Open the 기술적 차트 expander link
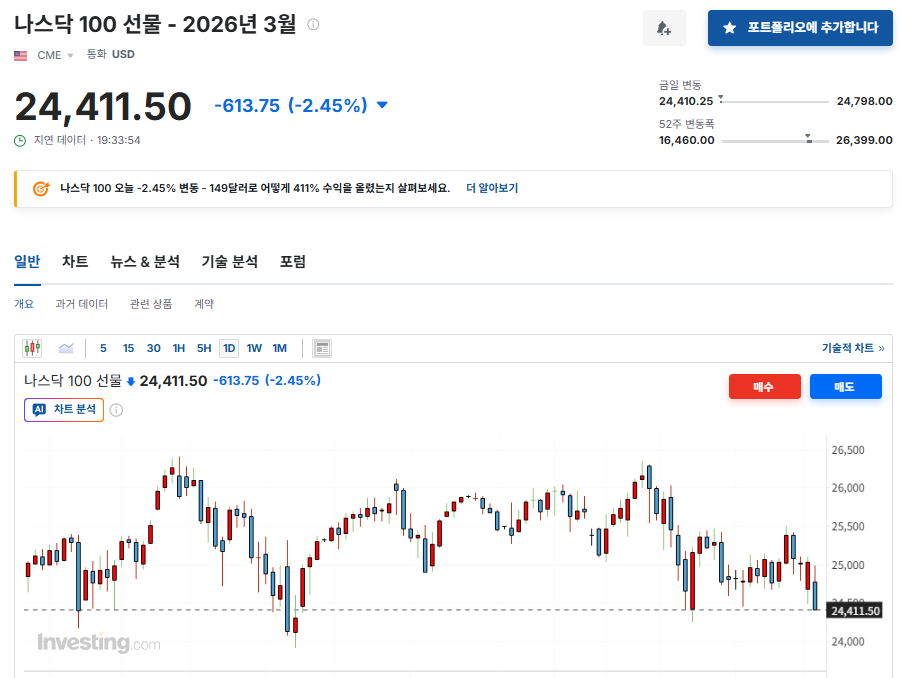Image resolution: width=900 pixels, height=678 pixels. [x=853, y=348]
